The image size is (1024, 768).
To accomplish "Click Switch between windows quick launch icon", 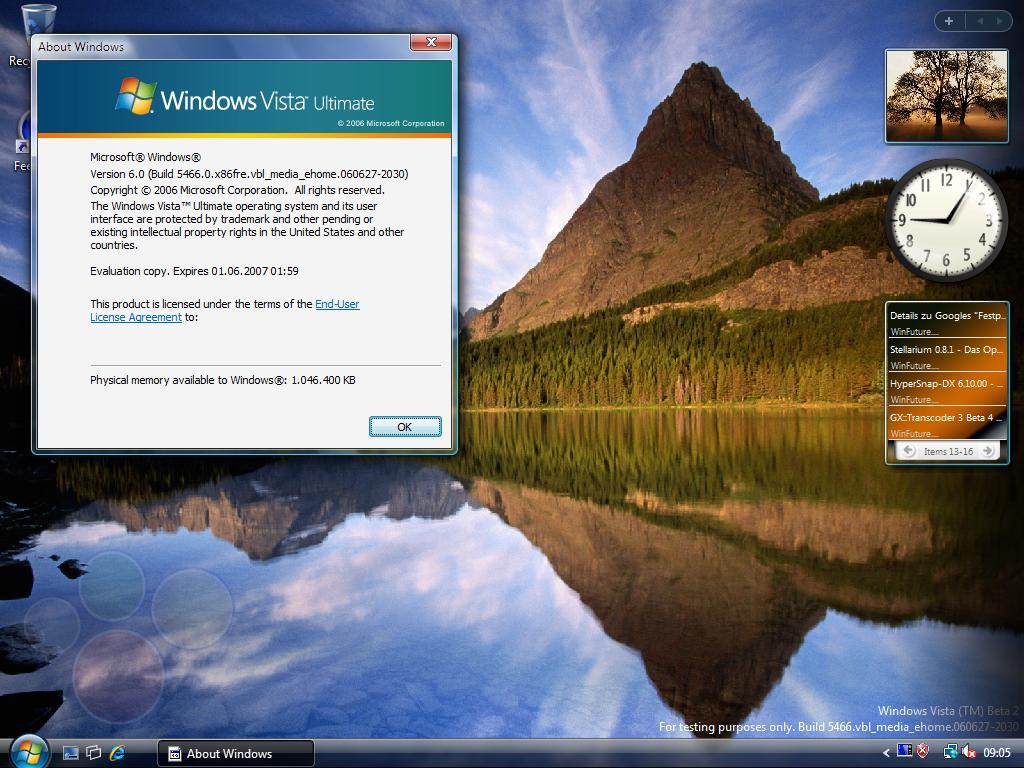I will [93, 753].
